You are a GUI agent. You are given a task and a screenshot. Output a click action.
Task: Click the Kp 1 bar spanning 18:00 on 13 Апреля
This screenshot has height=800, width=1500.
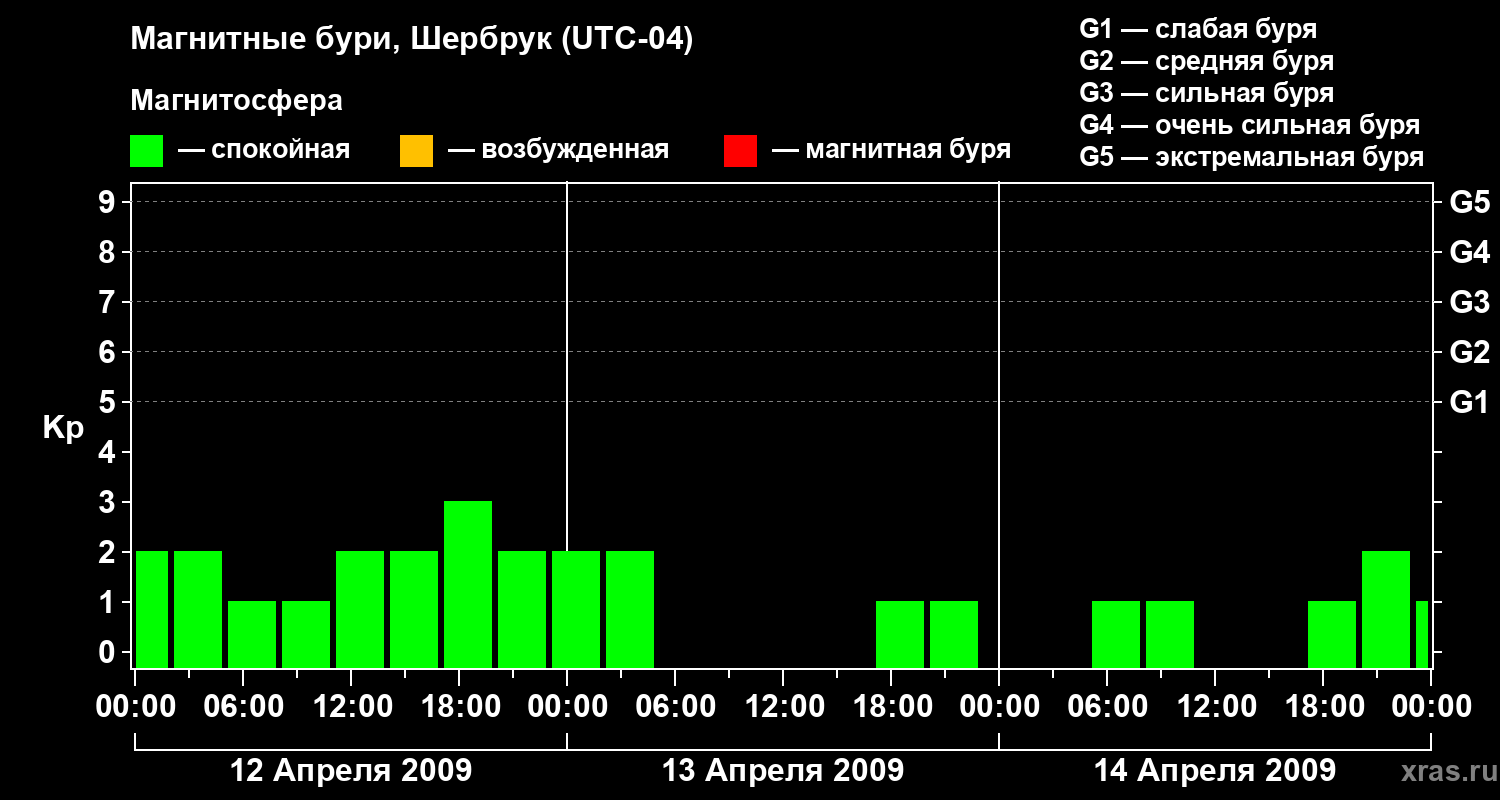coord(900,634)
